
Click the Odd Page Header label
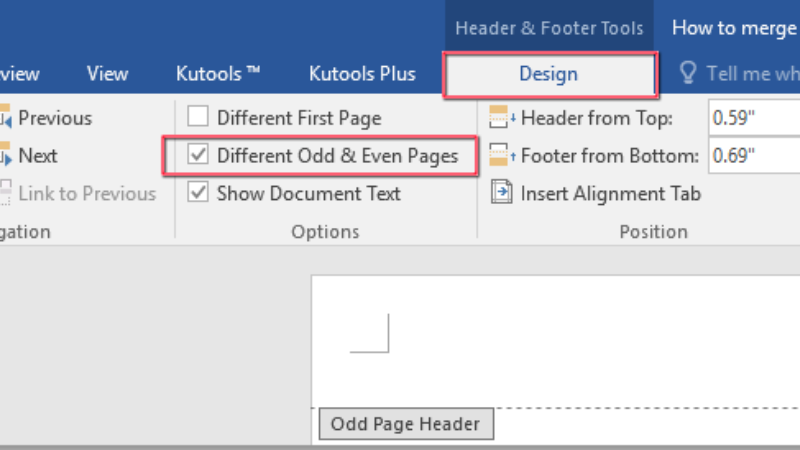coord(405,424)
